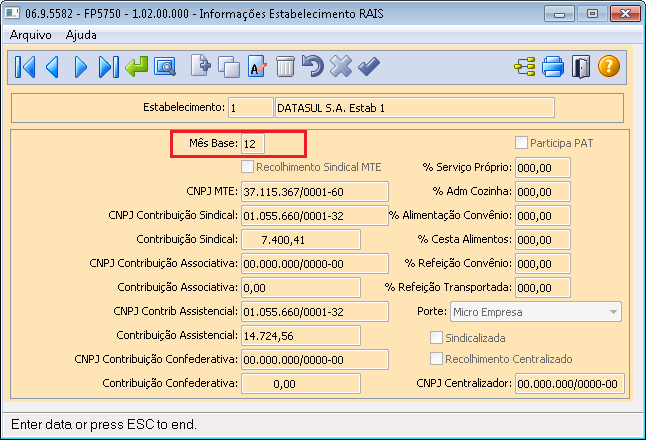Toggle the Participa PAT checkbox
Image resolution: width=646 pixels, height=440 pixels.
click(521, 143)
